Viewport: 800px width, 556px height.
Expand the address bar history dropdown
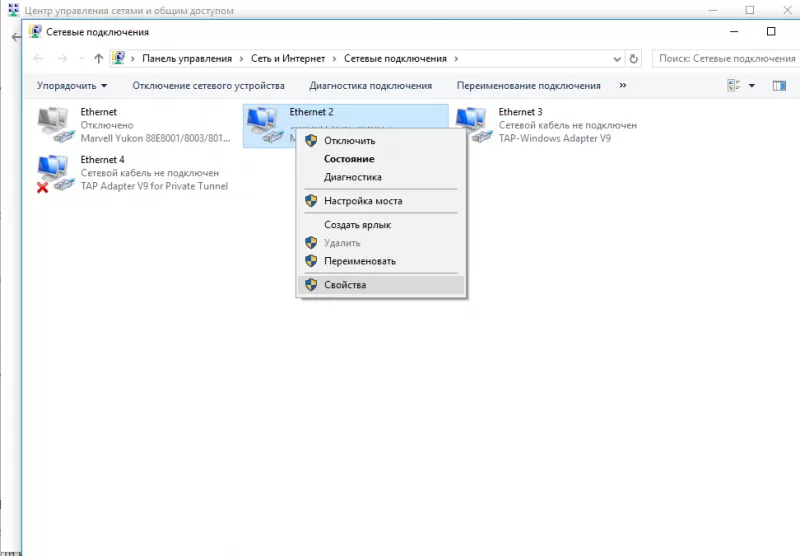pyautogui.click(x=617, y=59)
